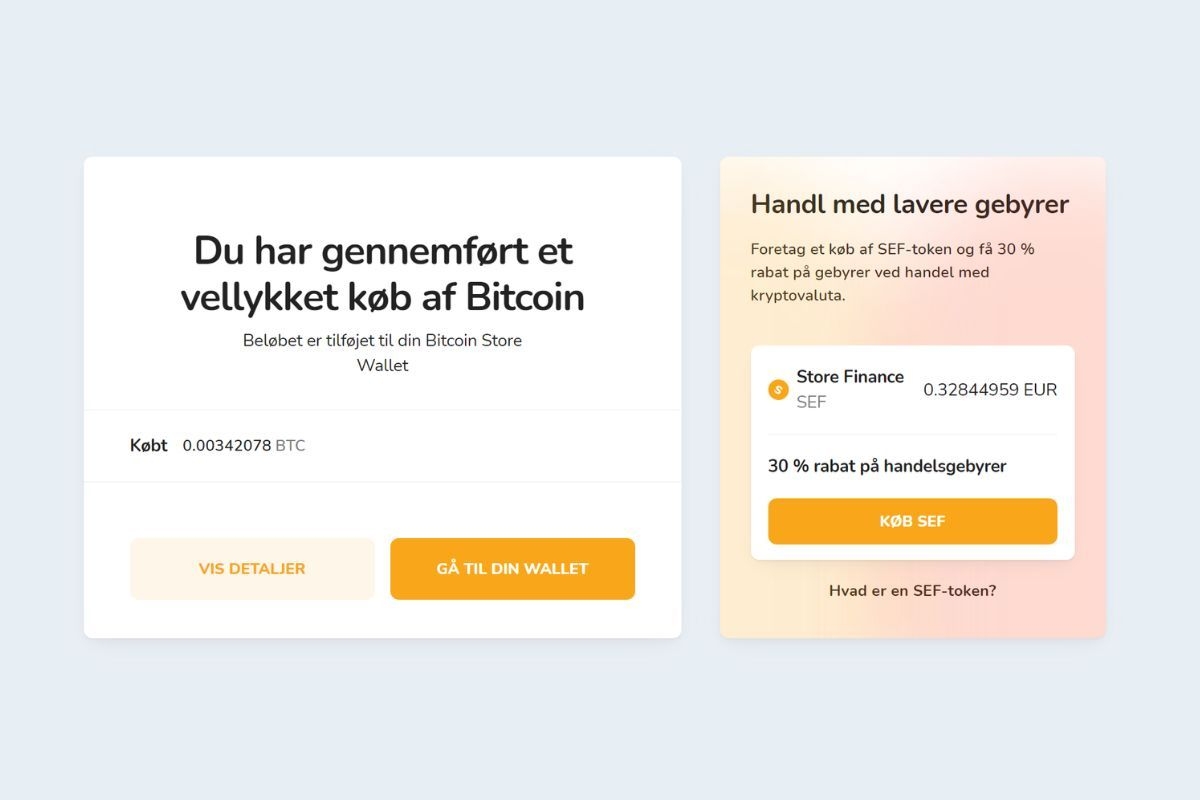Screen dimensions: 1200x800
Task: Click the successful Bitcoin purchase heading
Action: click(x=382, y=274)
